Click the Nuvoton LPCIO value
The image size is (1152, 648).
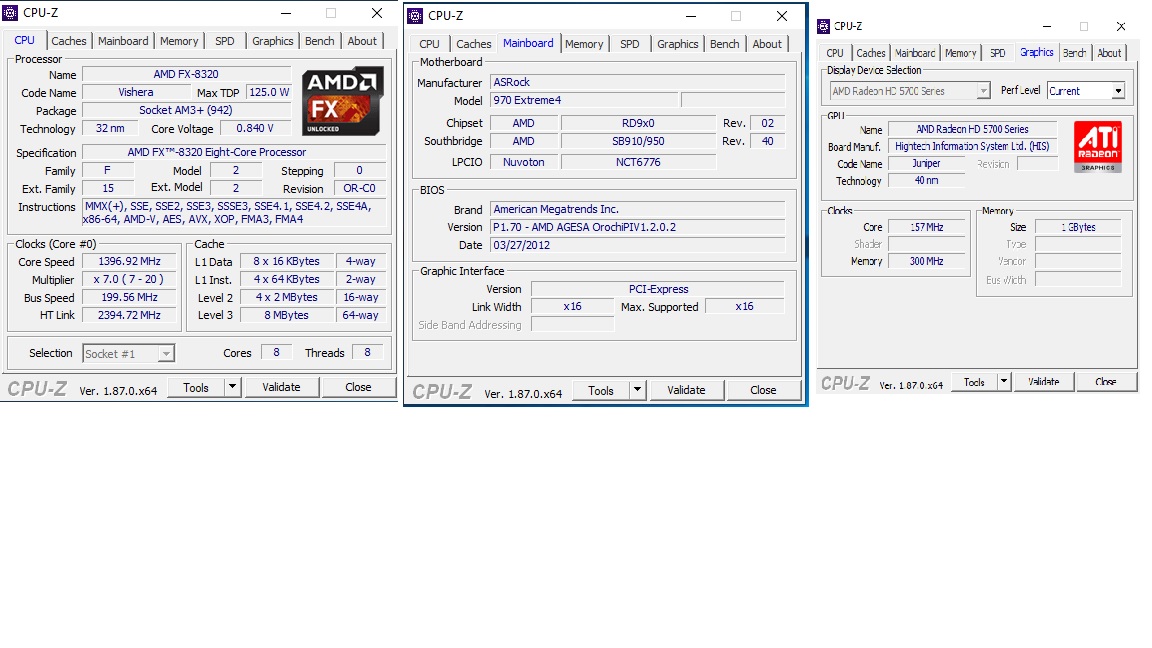(x=524, y=162)
